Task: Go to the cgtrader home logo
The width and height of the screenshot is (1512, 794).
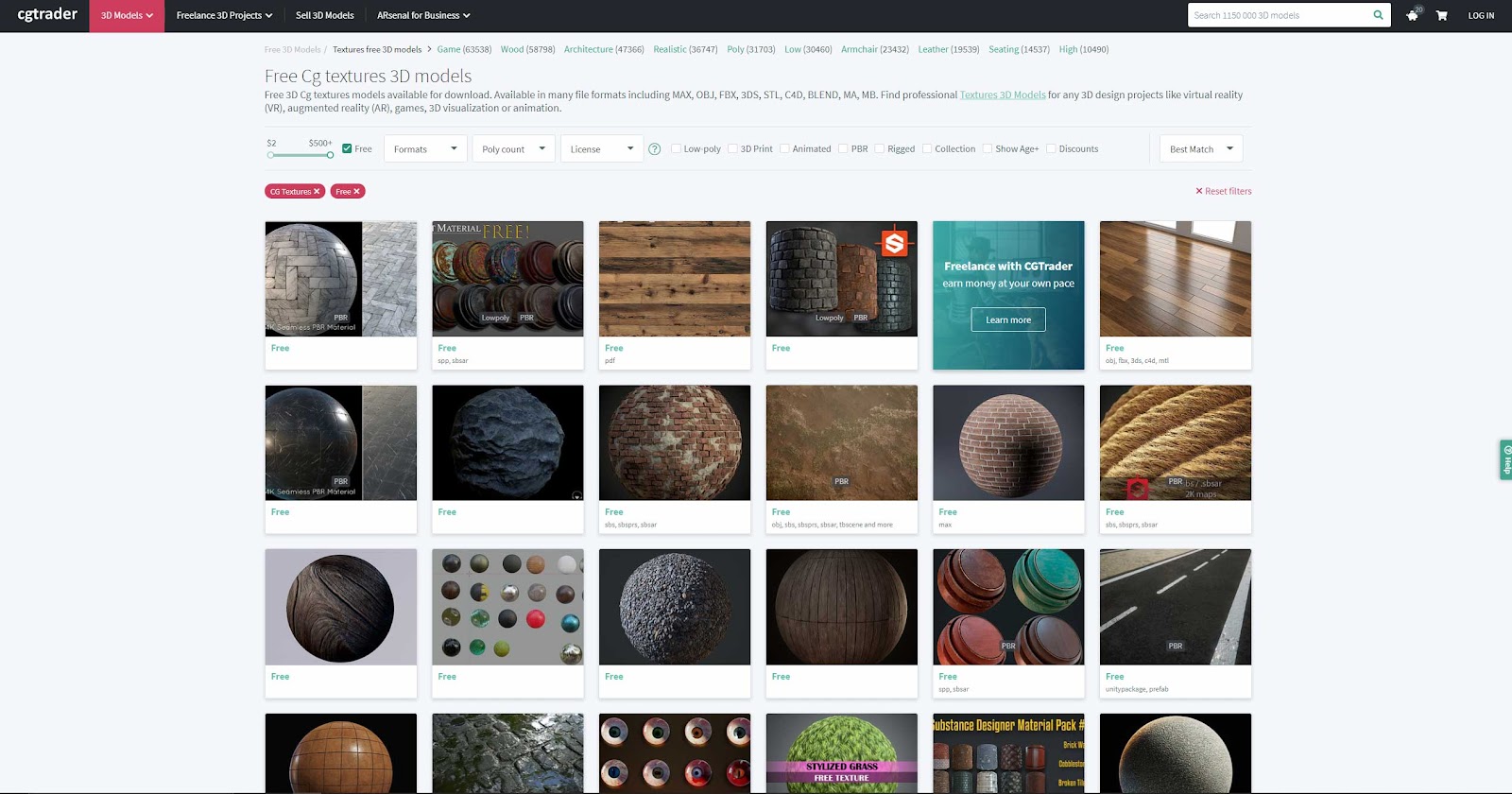Action: click(x=47, y=14)
